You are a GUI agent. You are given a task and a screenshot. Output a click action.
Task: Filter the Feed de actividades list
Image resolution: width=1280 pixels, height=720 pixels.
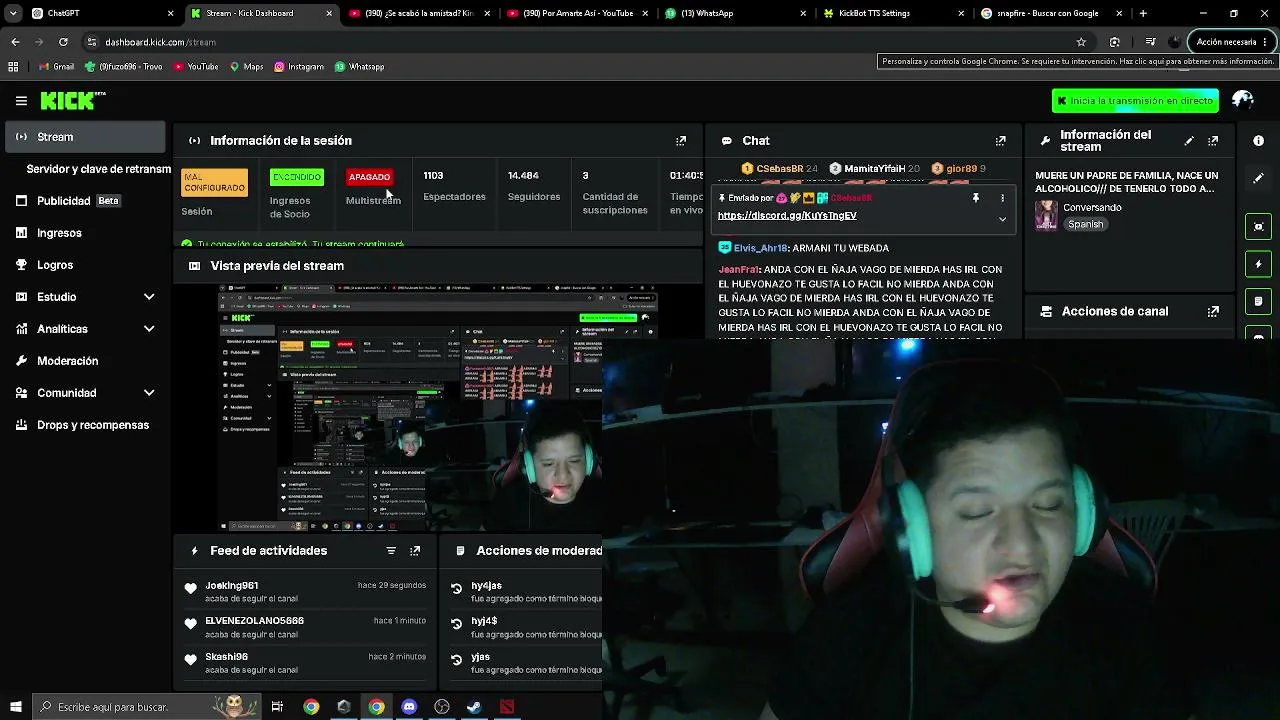391,551
